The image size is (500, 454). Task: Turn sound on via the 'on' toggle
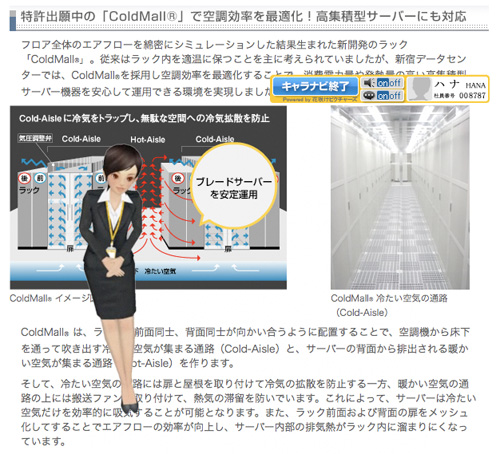[383, 82]
